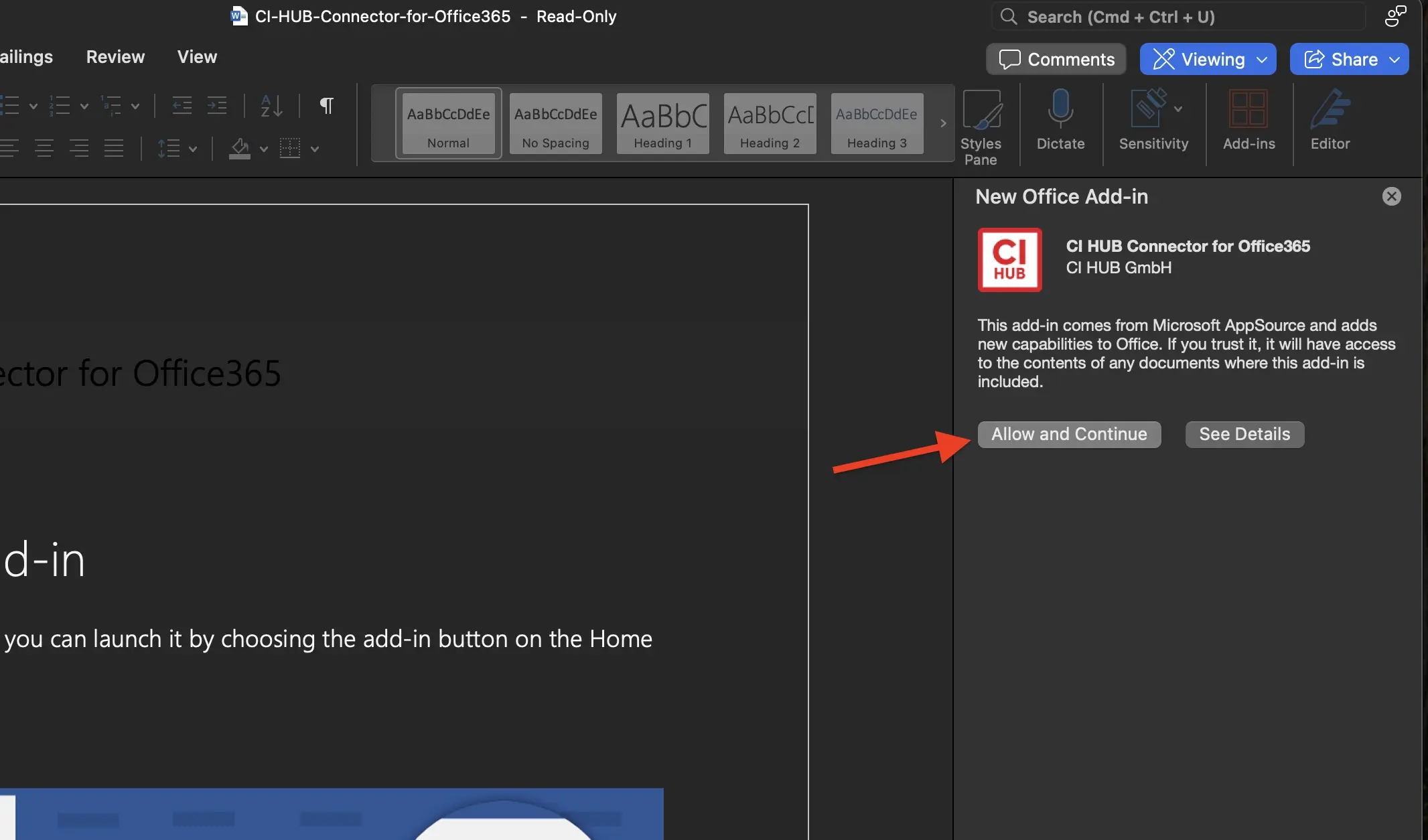Click the Multilevel list icon

coord(111,106)
